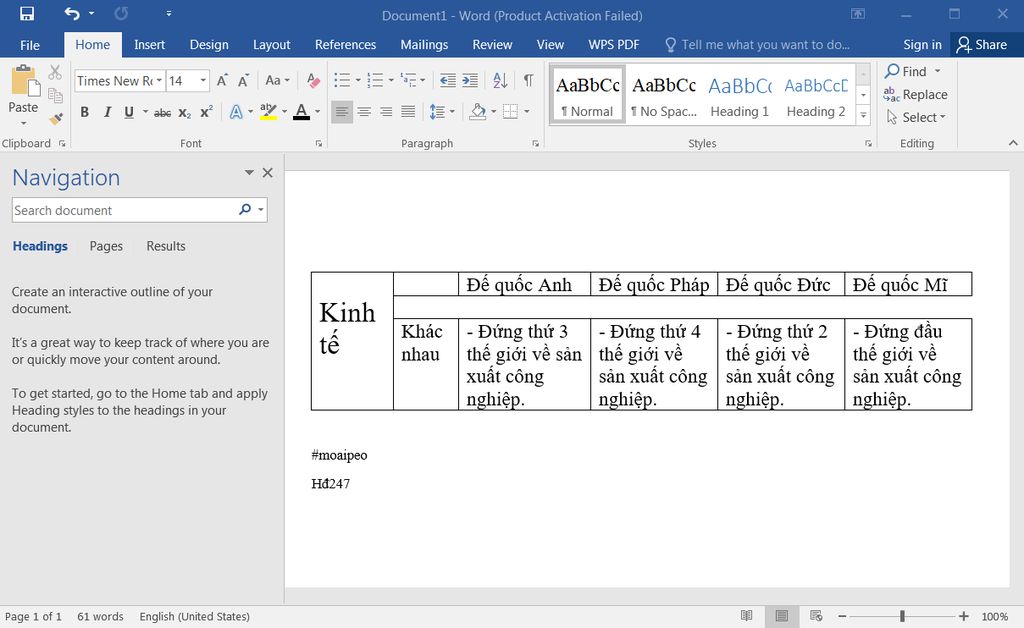Screen dimensions: 1024x628
Task: Save the document with floppy icon
Action: click(27, 14)
